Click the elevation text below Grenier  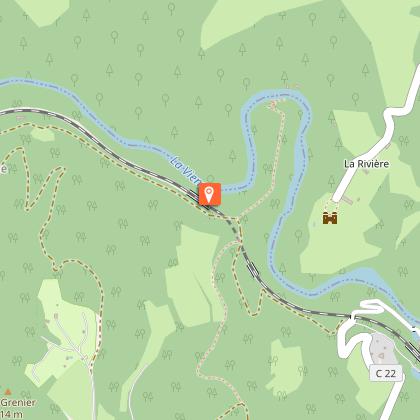coord(11,414)
